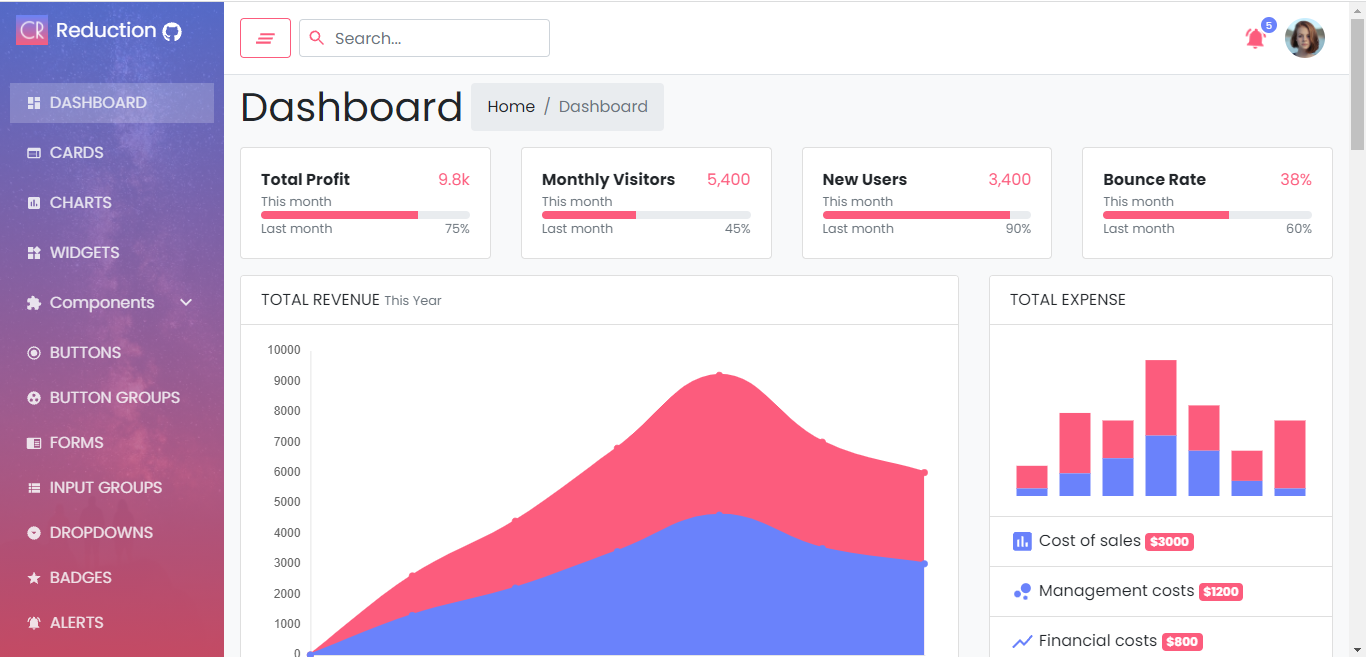Toggle the sidebar with the hamburger button
Screen dimensions: 1366x657
(265, 37)
